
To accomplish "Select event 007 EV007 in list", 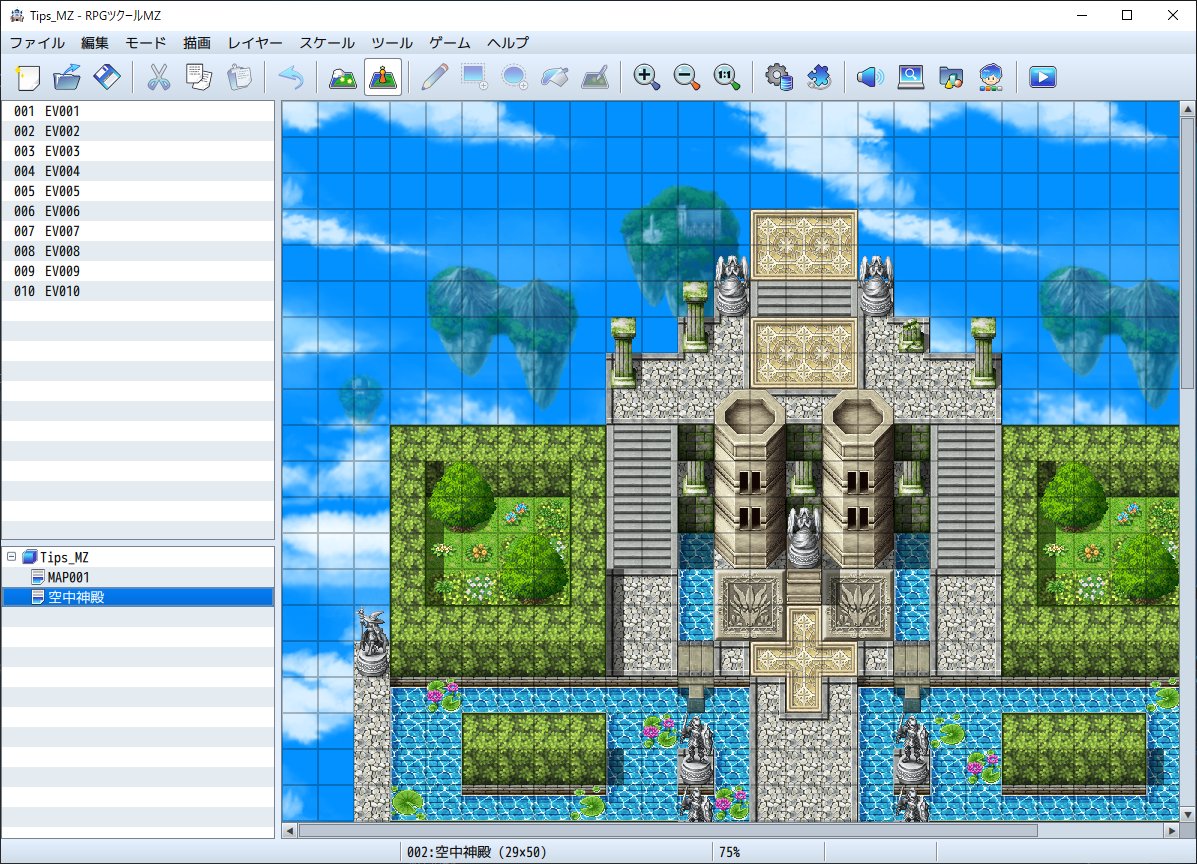I will click(137, 231).
